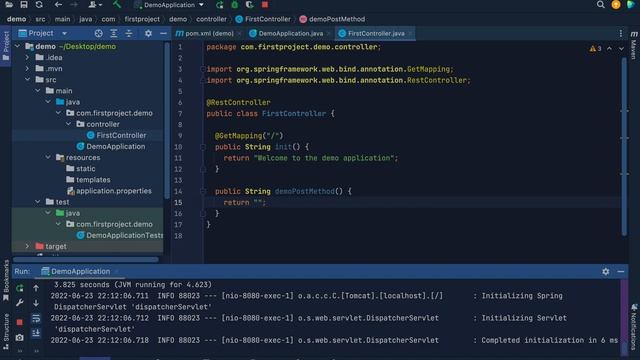This screenshot has width=640, height=360.
Task: Take thread dump with camera icon
Action: coord(20,338)
